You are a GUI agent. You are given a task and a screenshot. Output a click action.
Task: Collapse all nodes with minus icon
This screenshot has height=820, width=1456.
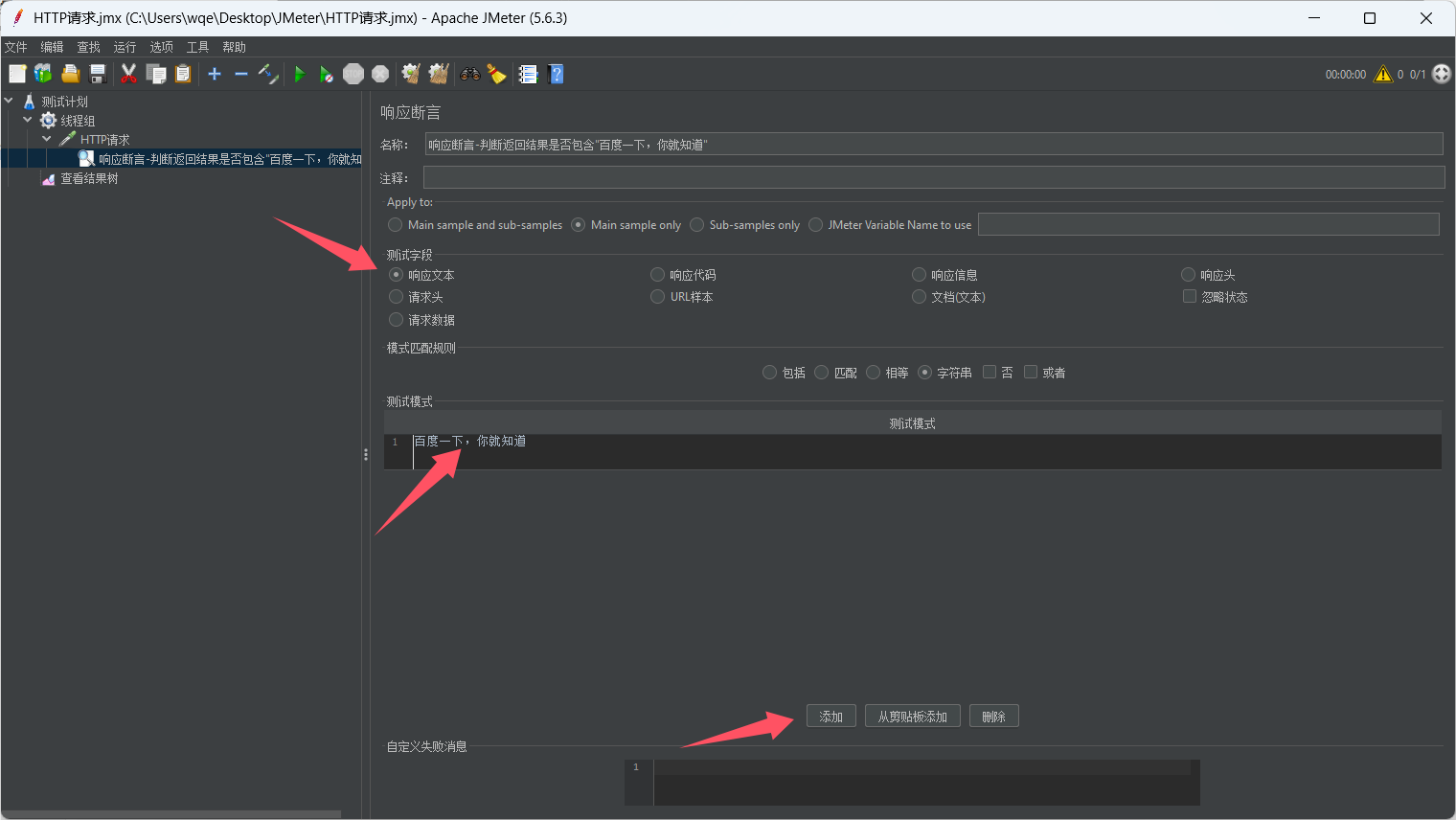point(241,74)
